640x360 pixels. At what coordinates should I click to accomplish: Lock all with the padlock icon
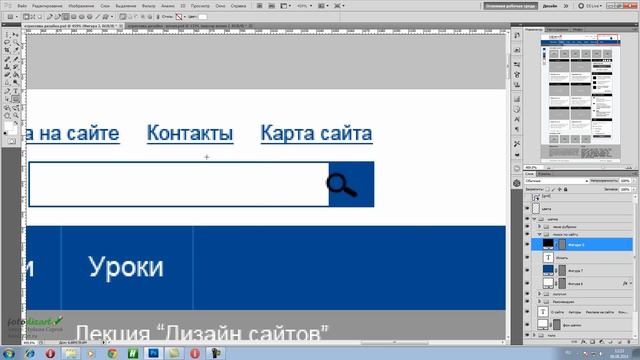pos(566,189)
